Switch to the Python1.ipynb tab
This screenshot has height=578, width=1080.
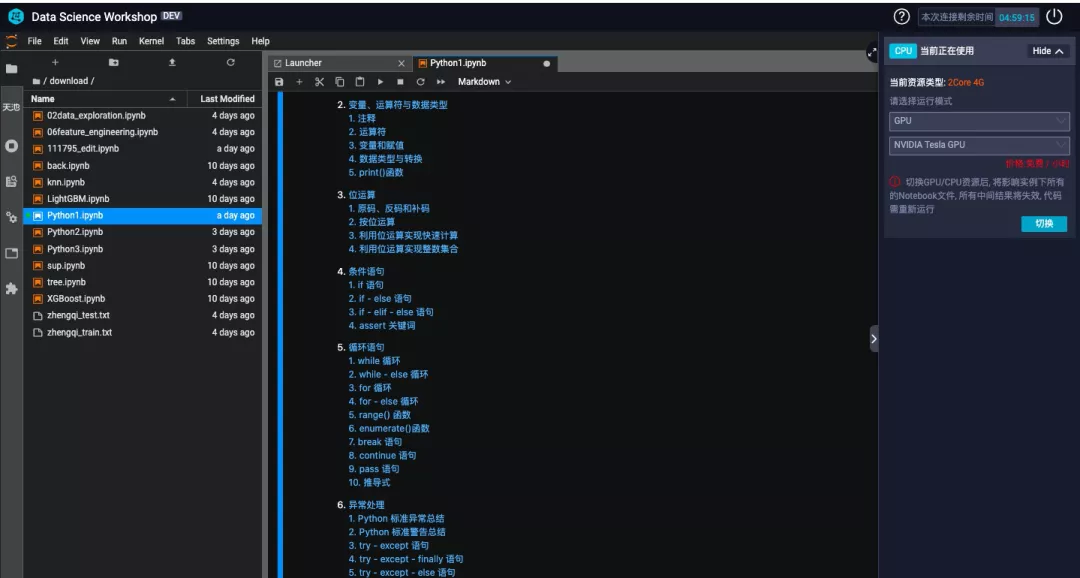point(485,63)
